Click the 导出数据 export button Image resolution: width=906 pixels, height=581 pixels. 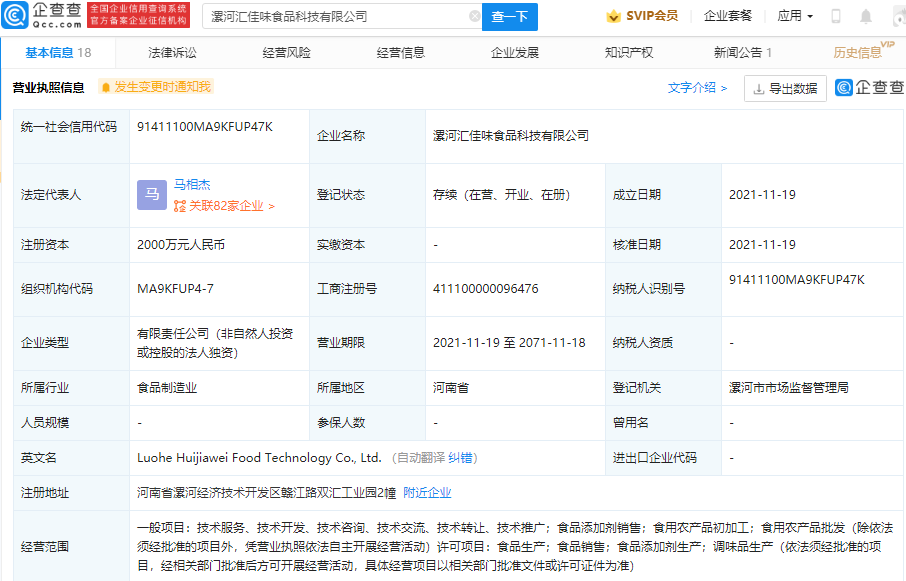coord(785,88)
